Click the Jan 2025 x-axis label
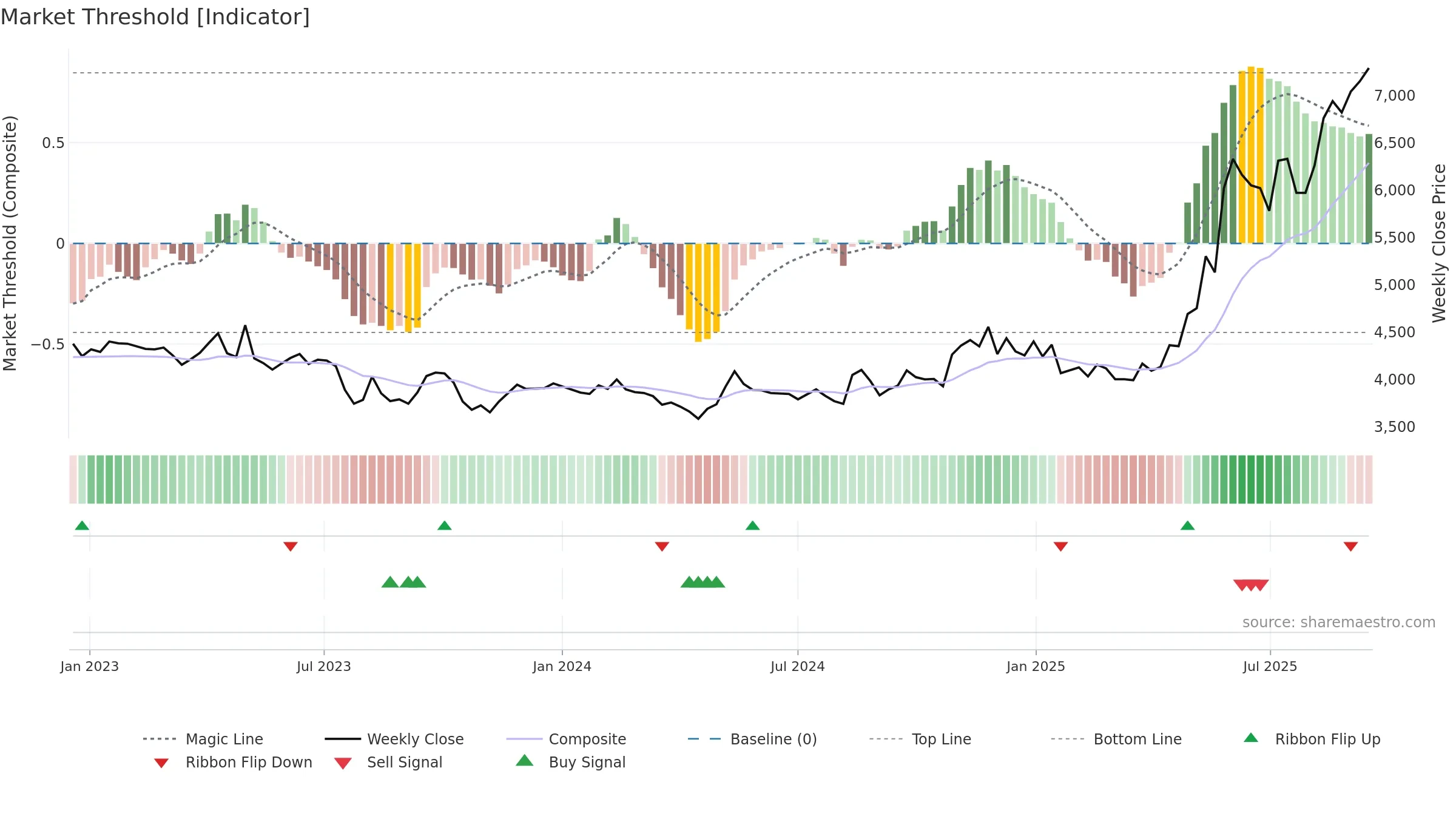The height and width of the screenshot is (819, 1456). (1036, 666)
